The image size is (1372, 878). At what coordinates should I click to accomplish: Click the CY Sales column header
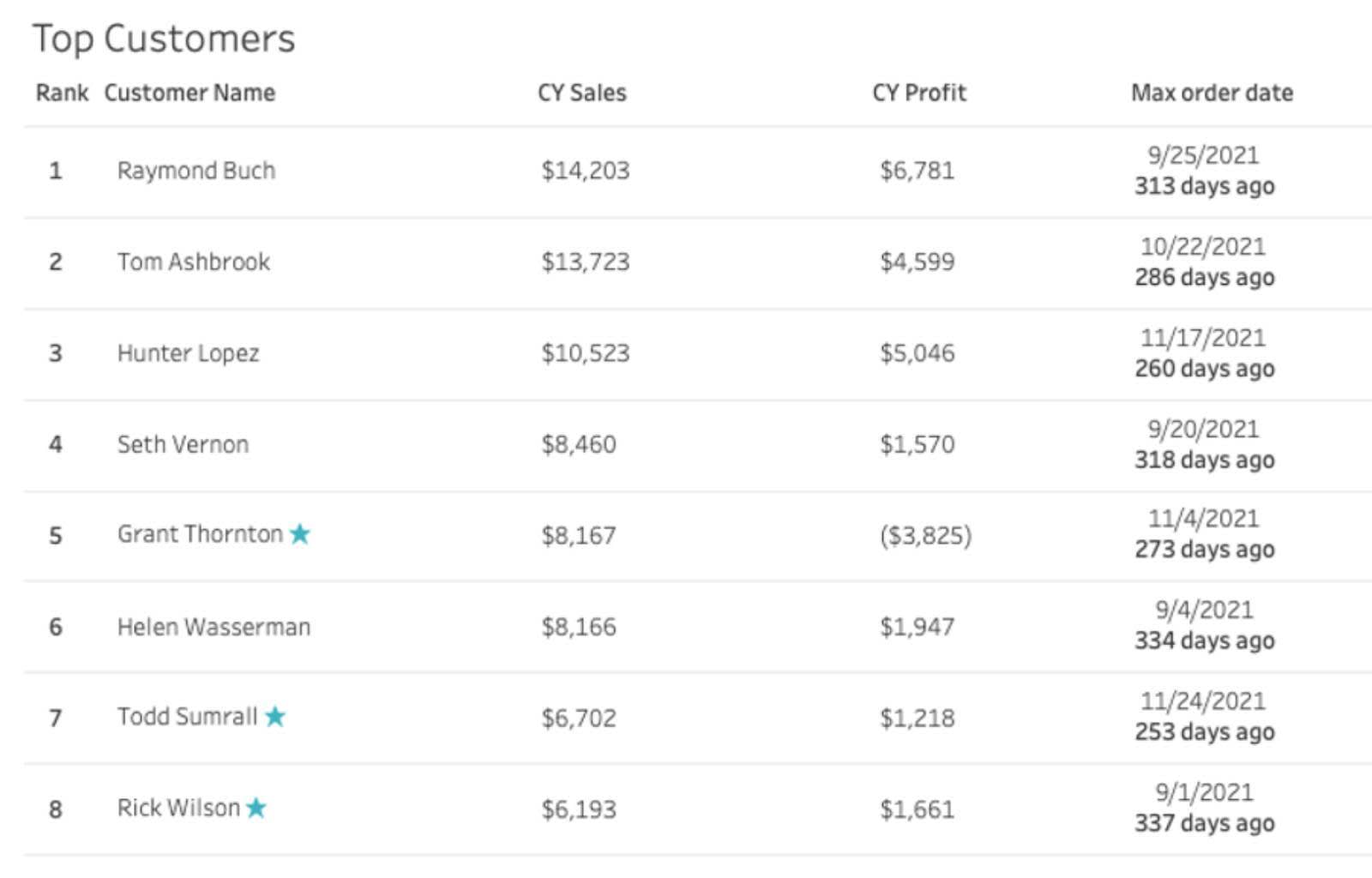pyautogui.click(x=581, y=93)
